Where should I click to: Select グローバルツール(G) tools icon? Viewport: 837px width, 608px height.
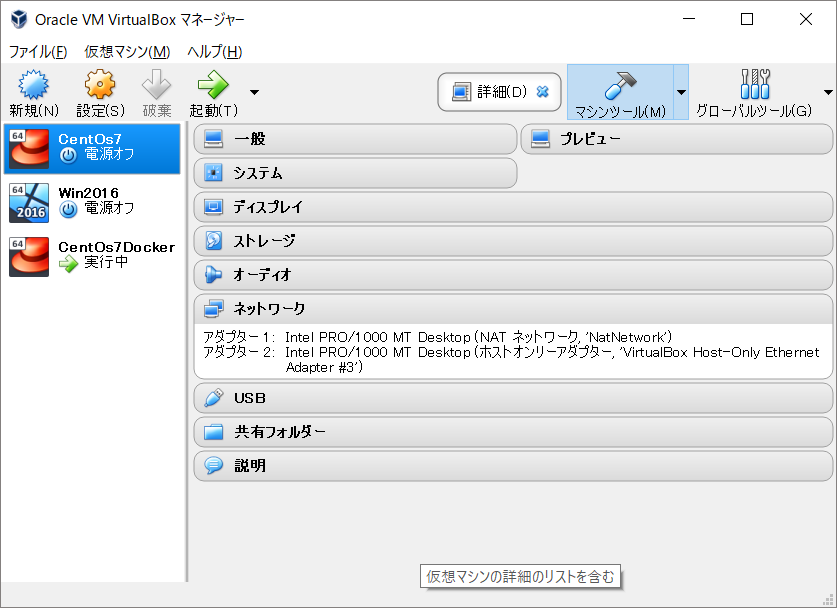(x=755, y=84)
